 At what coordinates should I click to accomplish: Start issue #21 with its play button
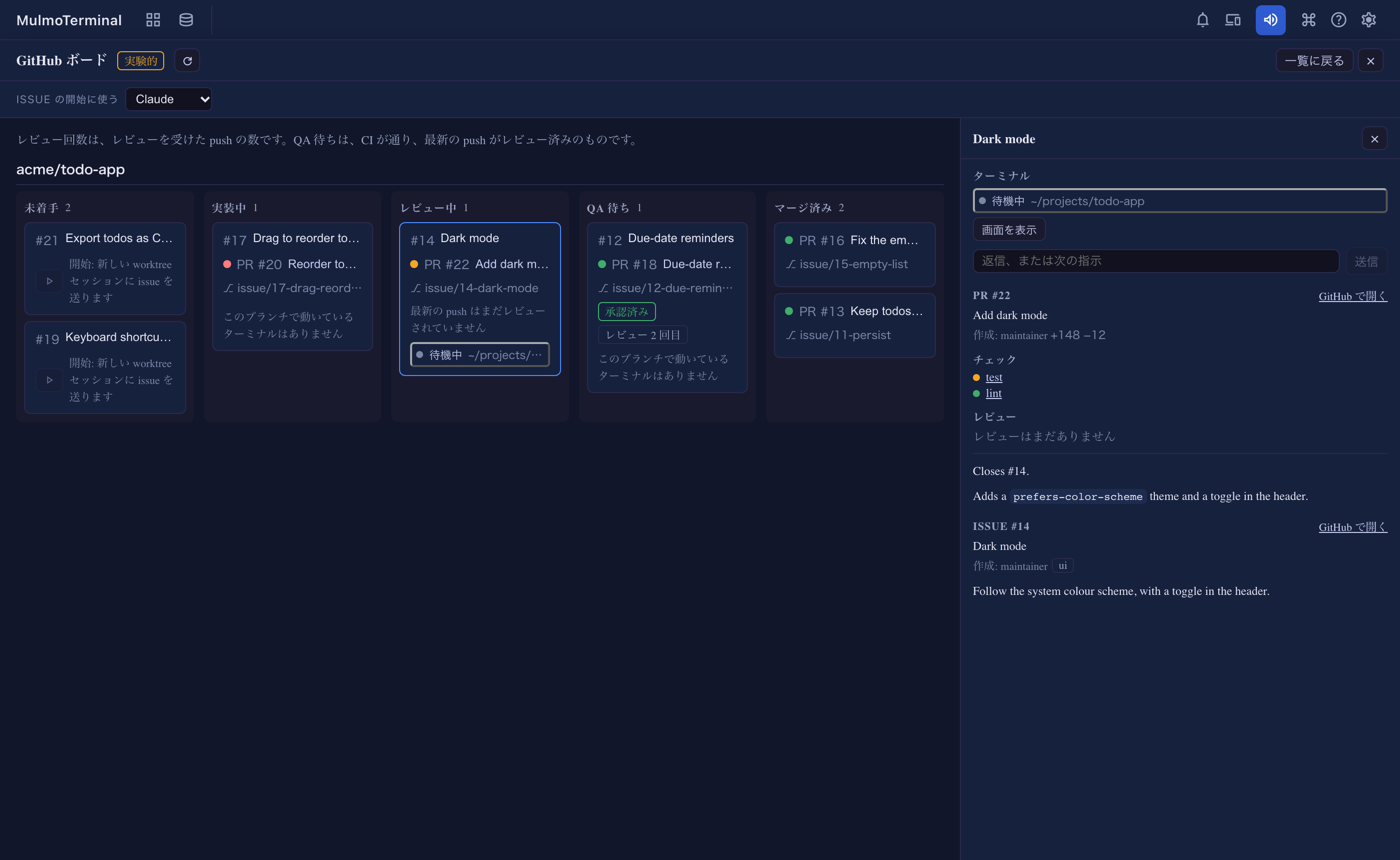click(49, 281)
